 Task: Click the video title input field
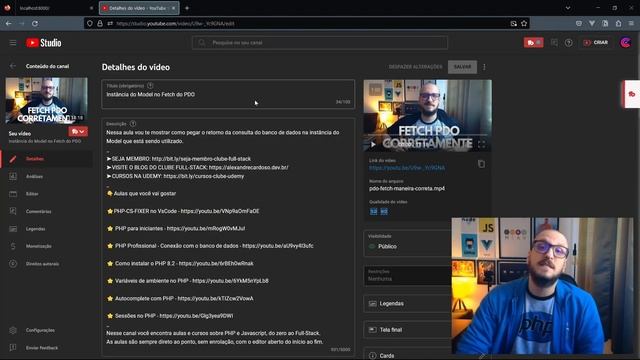pyautogui.click(x=228, y=94)
